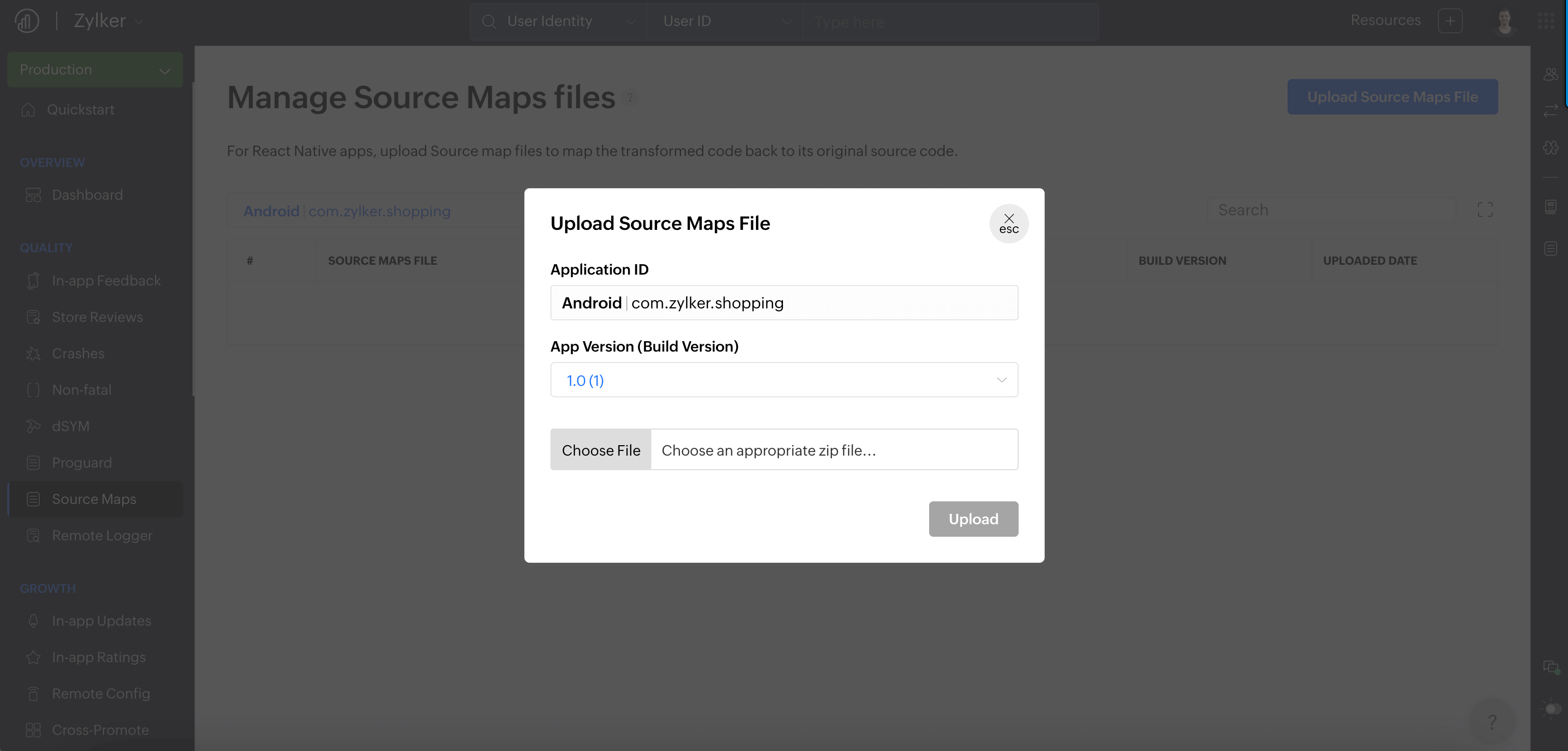Open Crashes in the sidebar
This screenshot has width=1568, height=751.
78,353
